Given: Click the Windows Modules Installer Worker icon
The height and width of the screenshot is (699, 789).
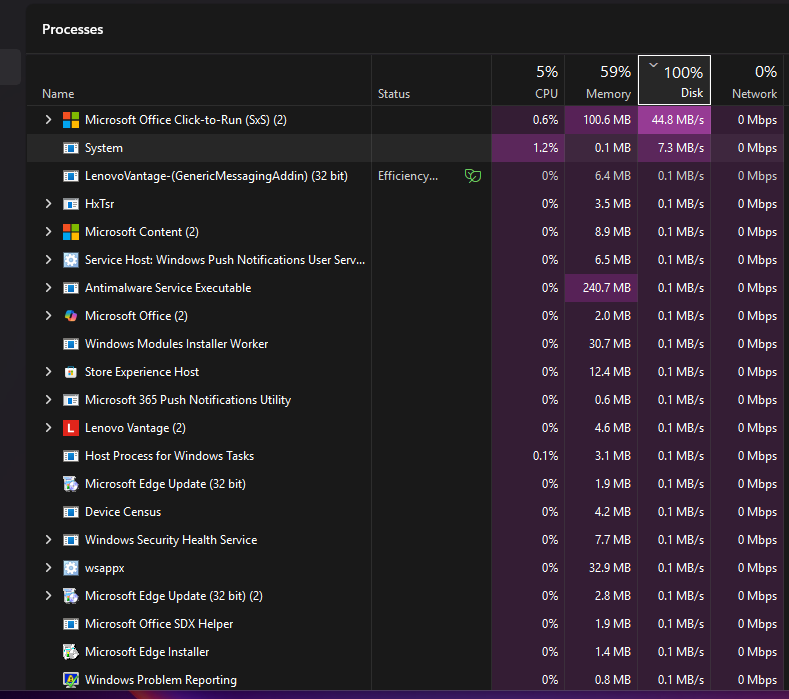Looking at the screenshot, I should (71, 344).
